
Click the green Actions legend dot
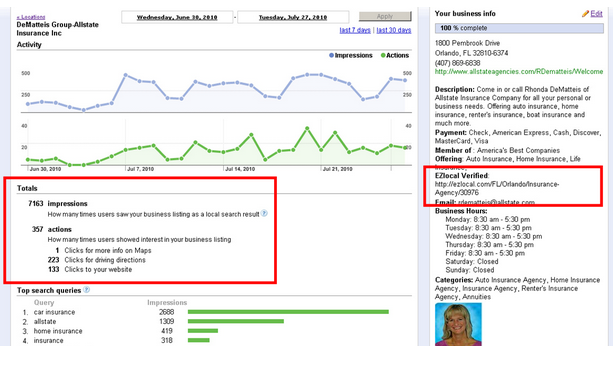[383, 56]
